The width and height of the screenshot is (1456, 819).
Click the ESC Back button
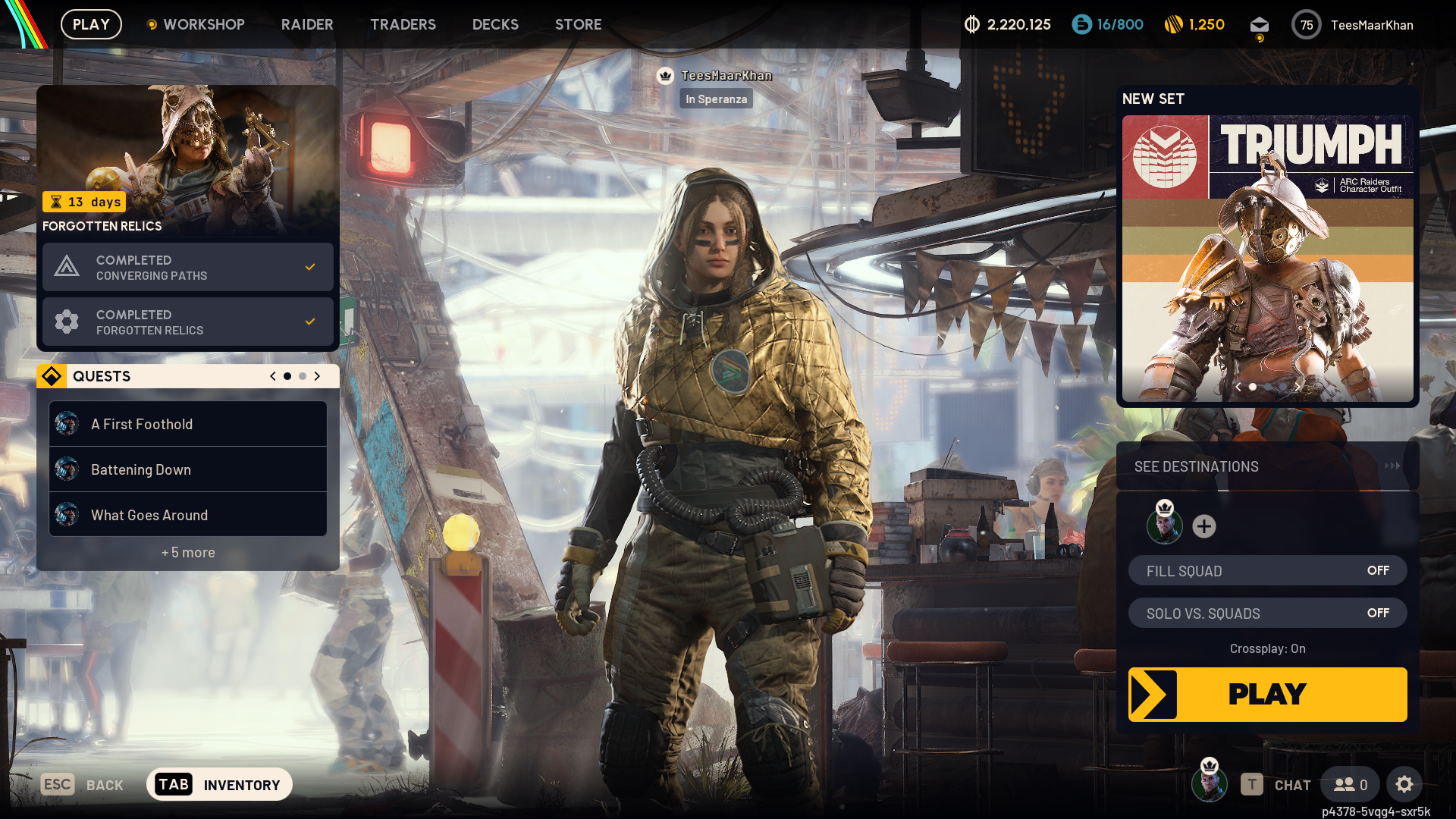coord(82,785)
